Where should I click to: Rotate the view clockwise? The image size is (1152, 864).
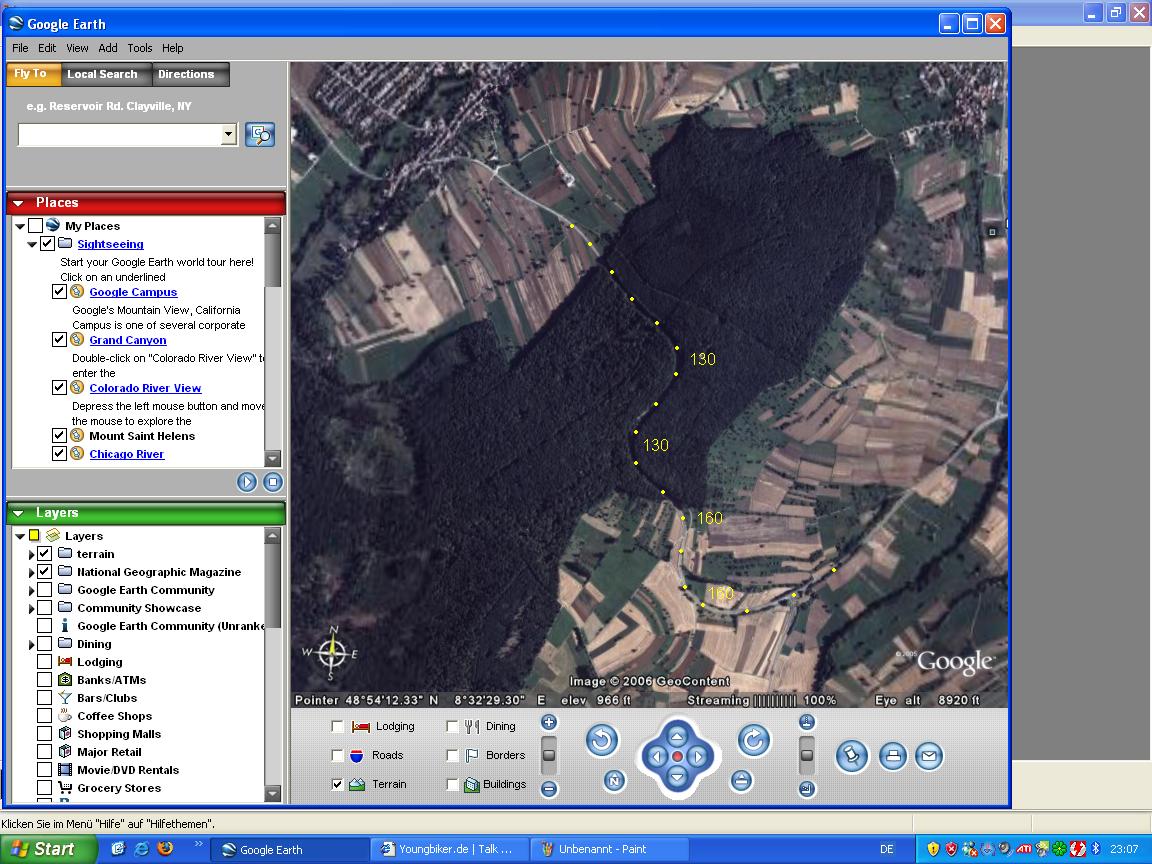click(753, 740)
